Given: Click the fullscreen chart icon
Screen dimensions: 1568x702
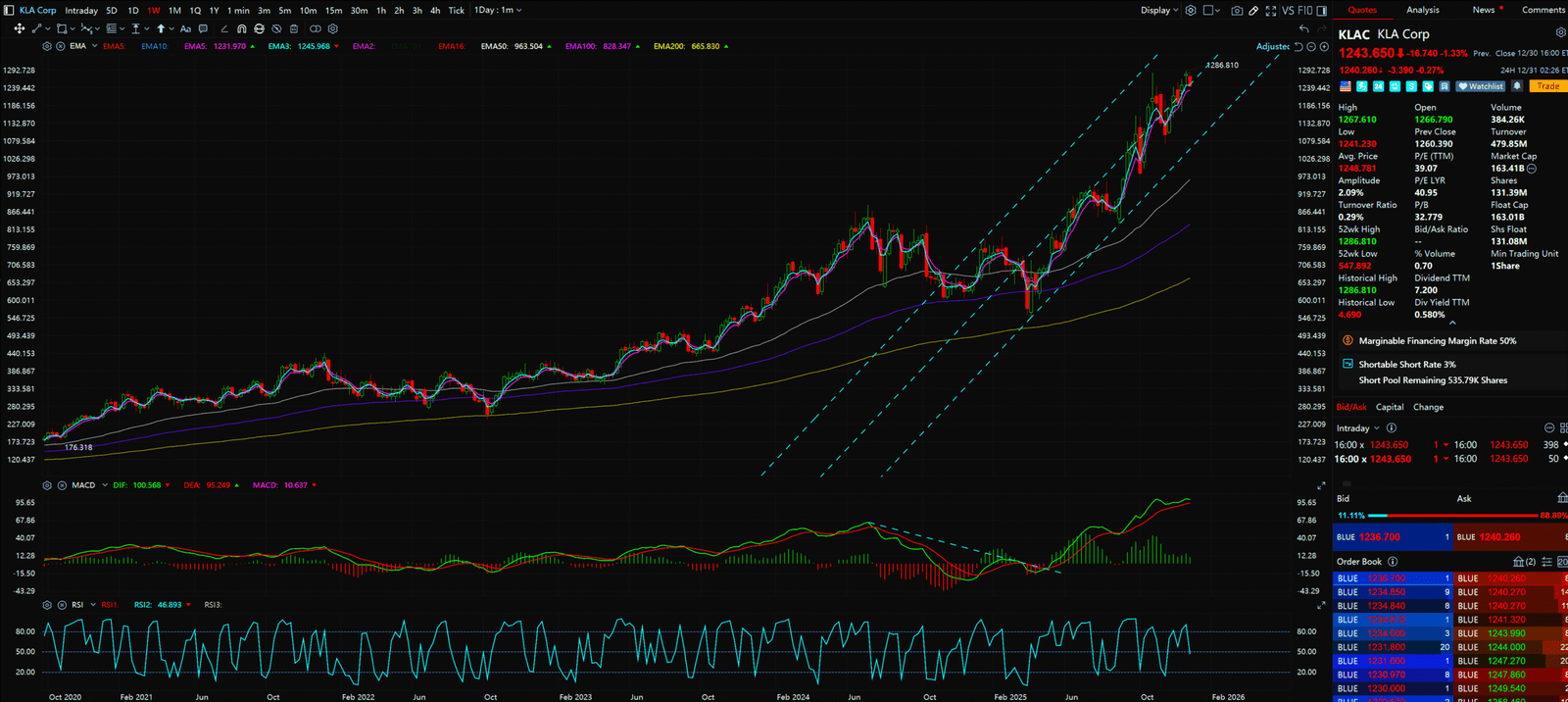Looking at the screenshot, I should pos(1271,11).
